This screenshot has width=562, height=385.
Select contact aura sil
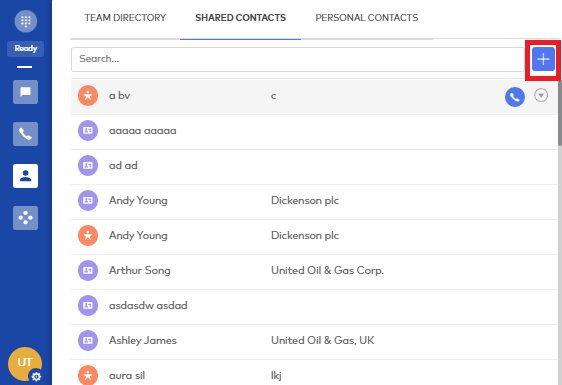(127, 375)
